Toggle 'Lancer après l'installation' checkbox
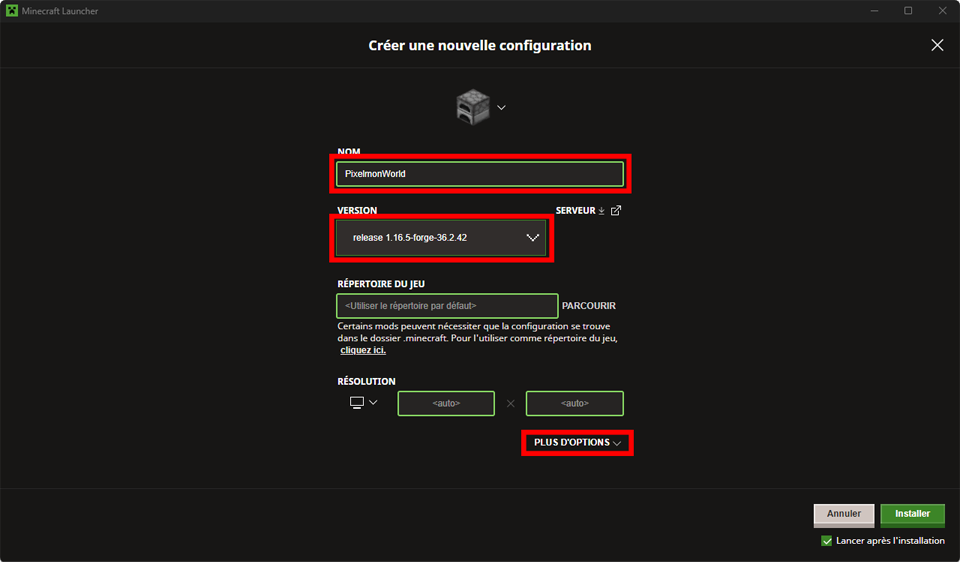Viewport: 960px width, 562px height. click(x=827, y=541)
